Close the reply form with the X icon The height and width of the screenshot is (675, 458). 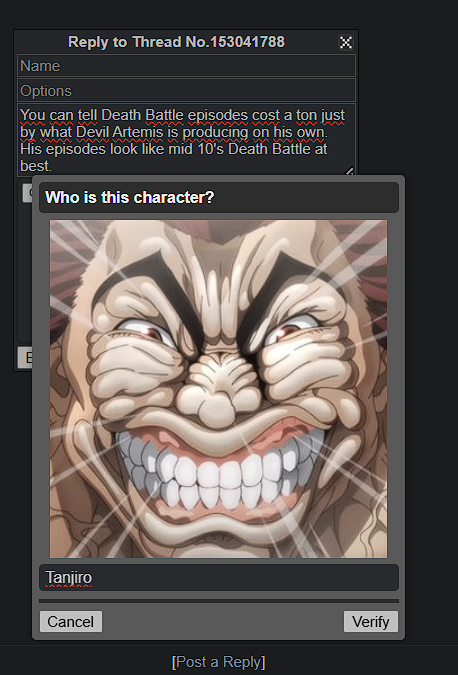tap(346, 42)
